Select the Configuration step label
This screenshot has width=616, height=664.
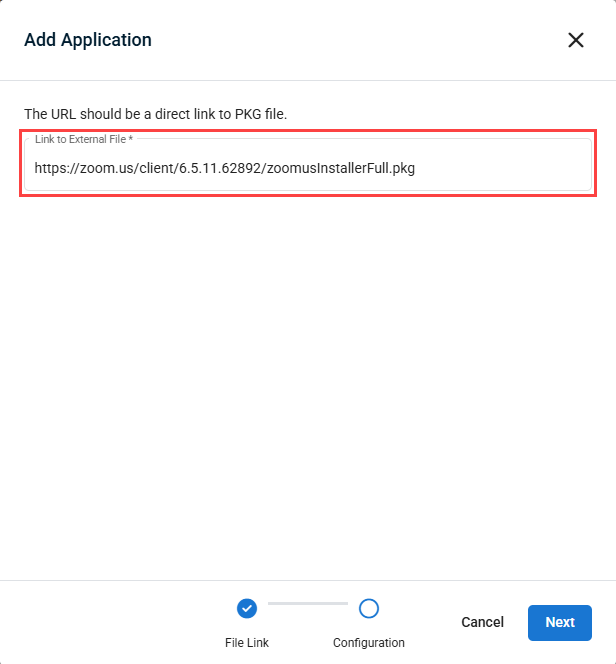[x=369, y=642]
